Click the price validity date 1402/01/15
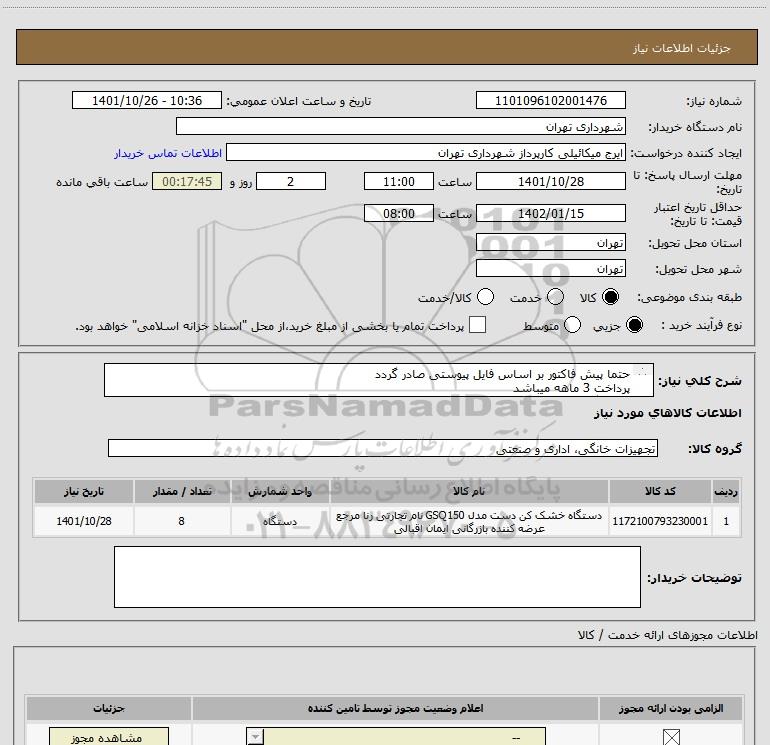Viewport: 770px width, 745px height. click(x=550, y=213)
